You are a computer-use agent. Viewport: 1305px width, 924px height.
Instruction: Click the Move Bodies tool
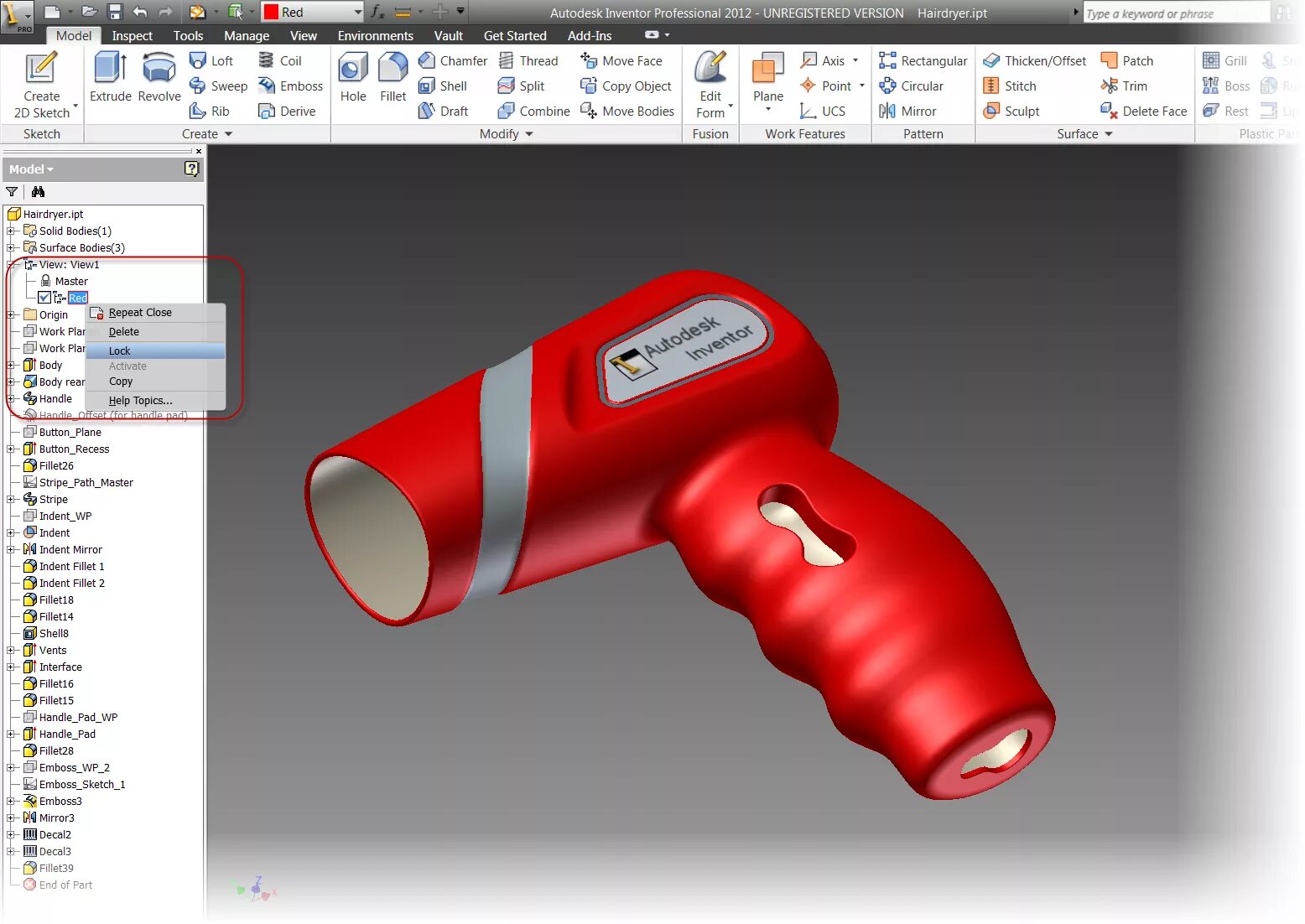coord(627,111)
